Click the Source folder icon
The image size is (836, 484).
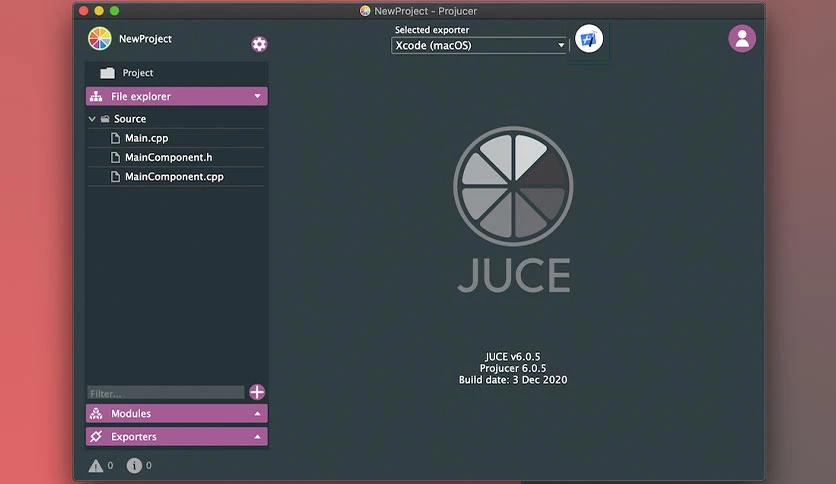105,119
